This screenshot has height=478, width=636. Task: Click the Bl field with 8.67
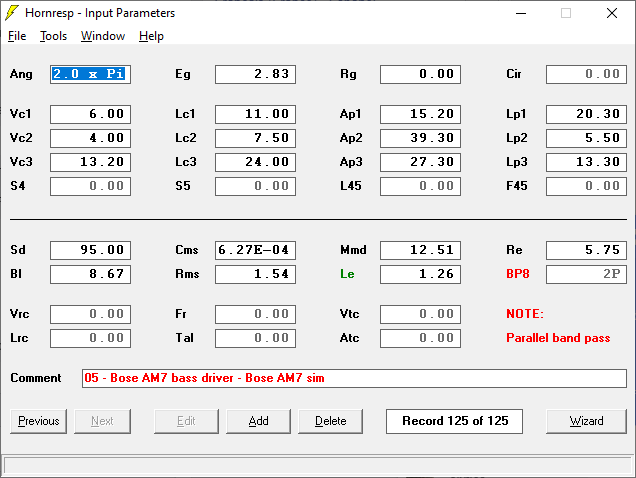click(x=90, y=274)
